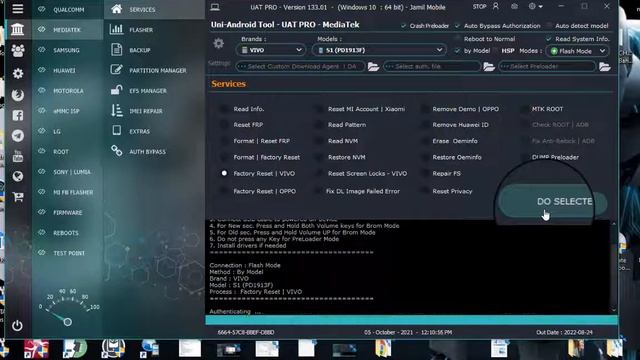Image resolution: width=640 pixels, height=360 pixels.
Task: Select Factory Reset | VIVO radio option
Action: (x=224, y=173)
